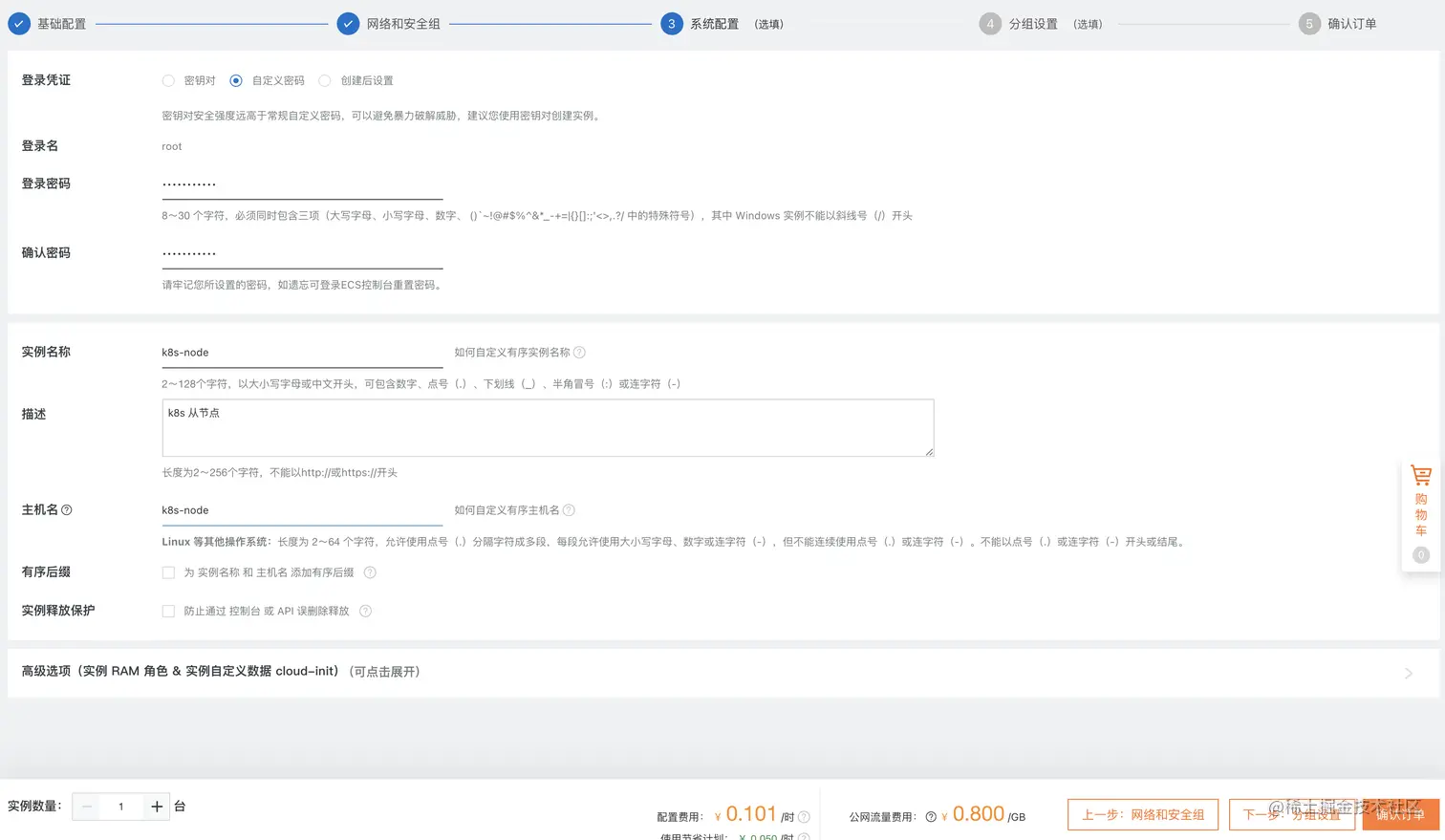
Task: Click the 主机名 label help icon
Action: click(67, 510)
